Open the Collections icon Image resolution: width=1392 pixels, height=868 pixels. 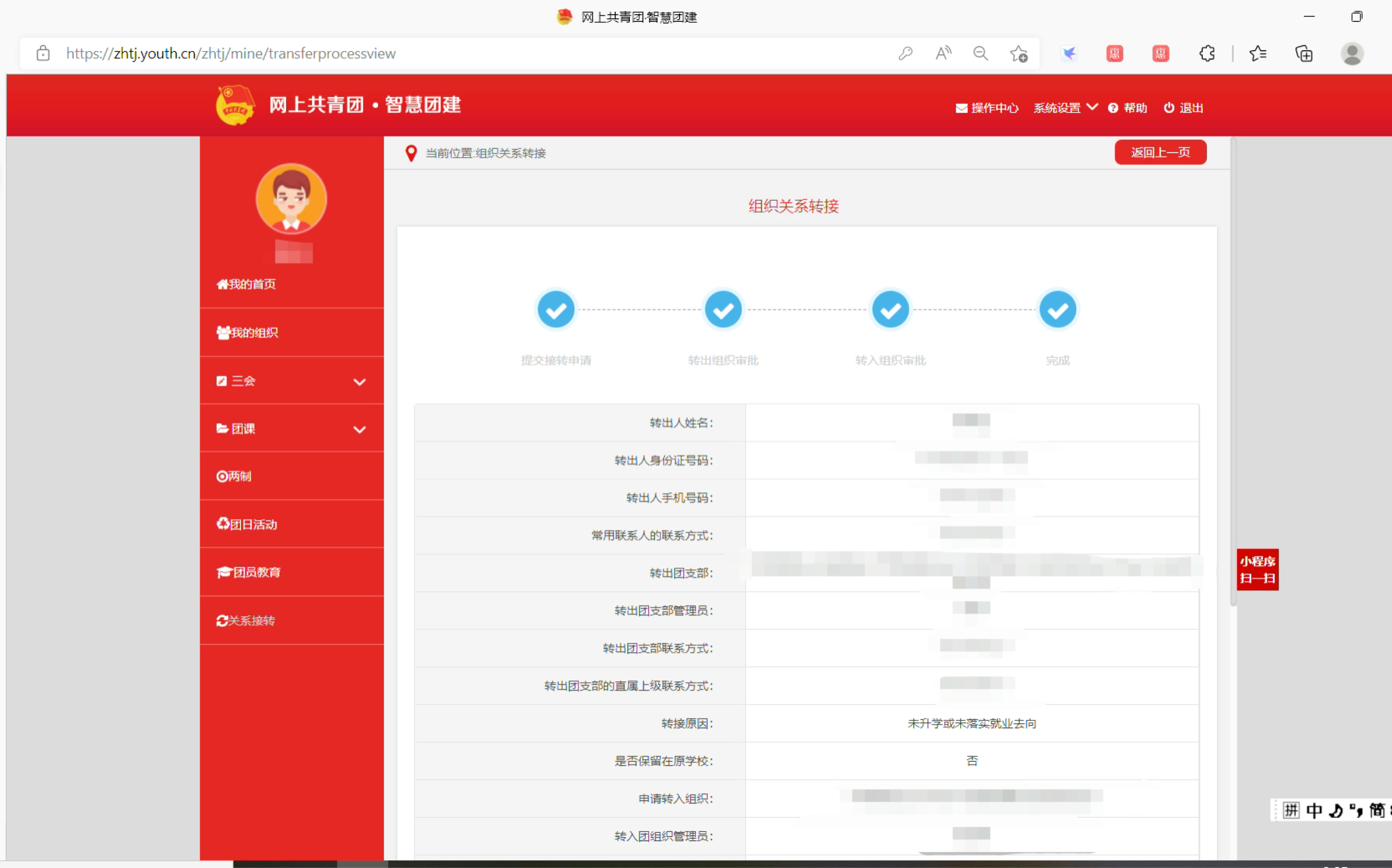[x=1304, y=53]
